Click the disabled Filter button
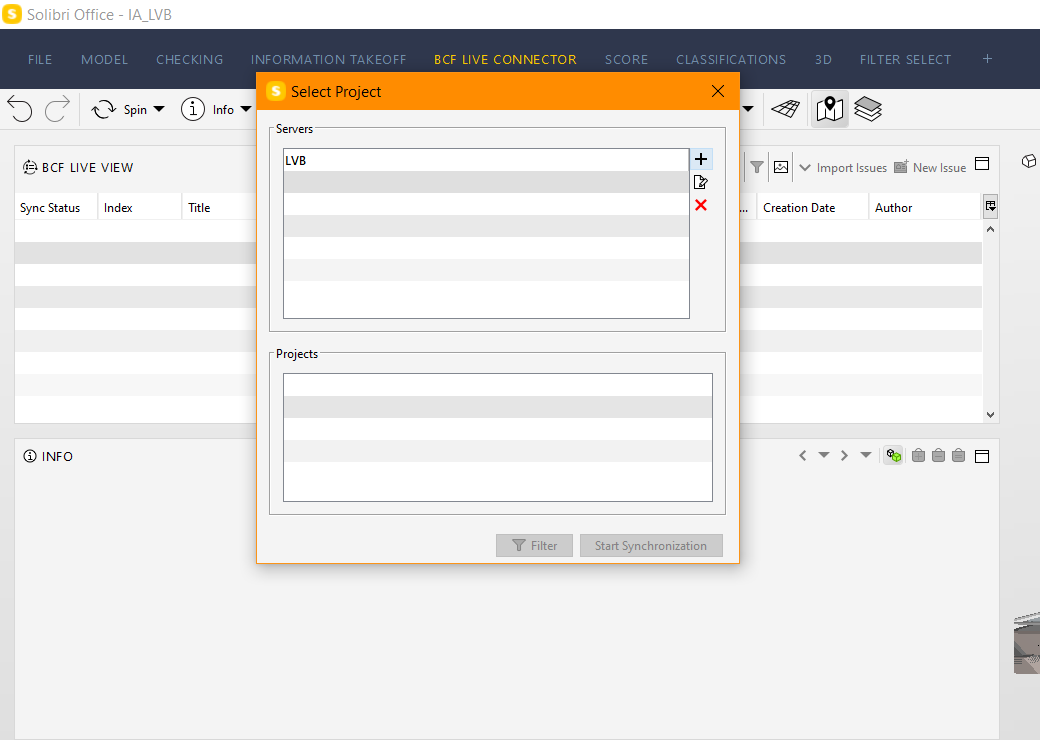The width and height of the screenshot is (1040, 740). [534, 546]
